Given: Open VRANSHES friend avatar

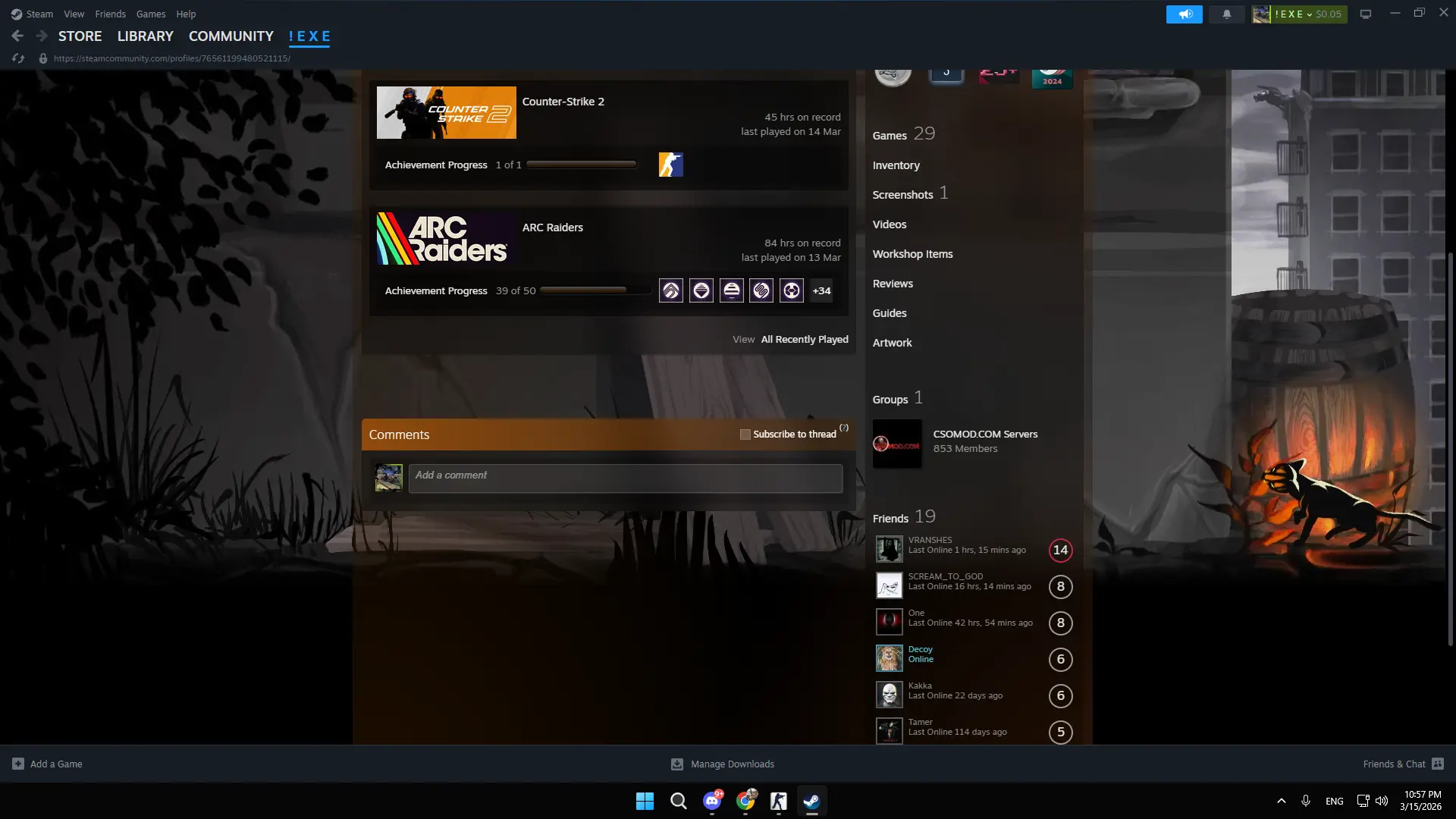Looking at the screenshot, I should coord(890,549).
